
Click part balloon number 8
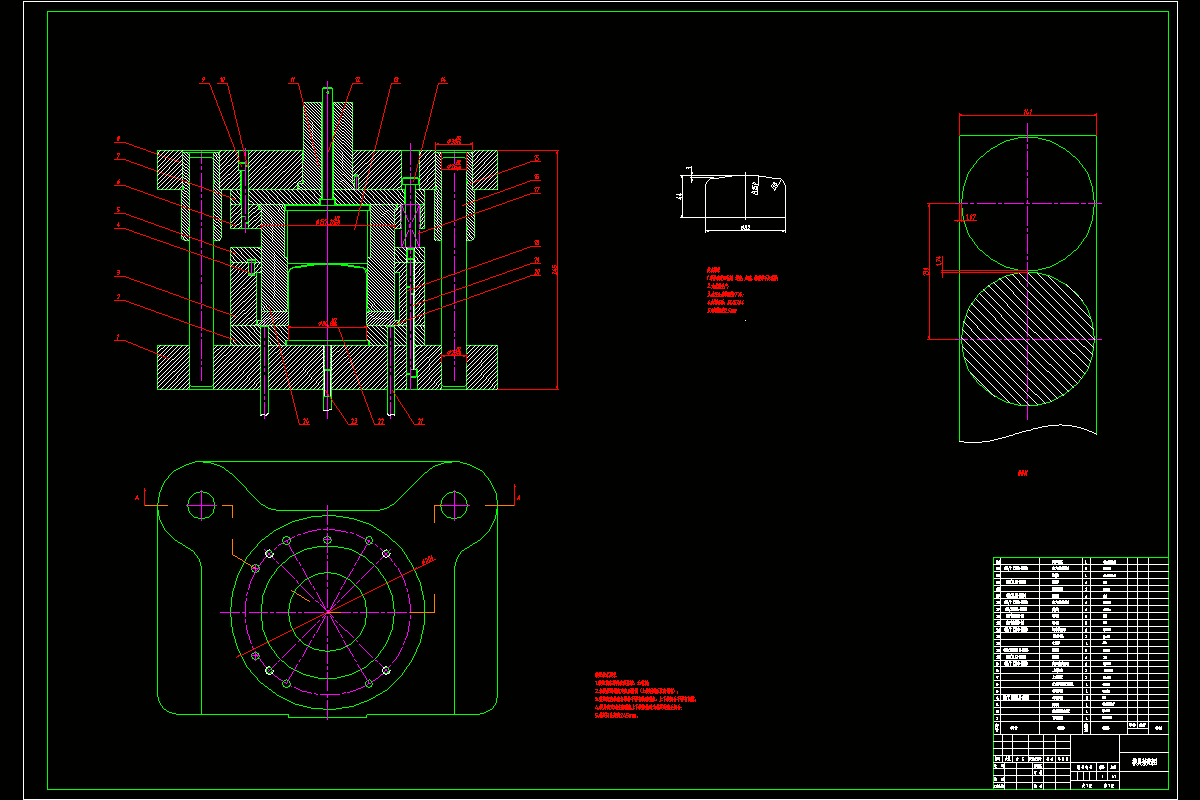coord(118,139)
